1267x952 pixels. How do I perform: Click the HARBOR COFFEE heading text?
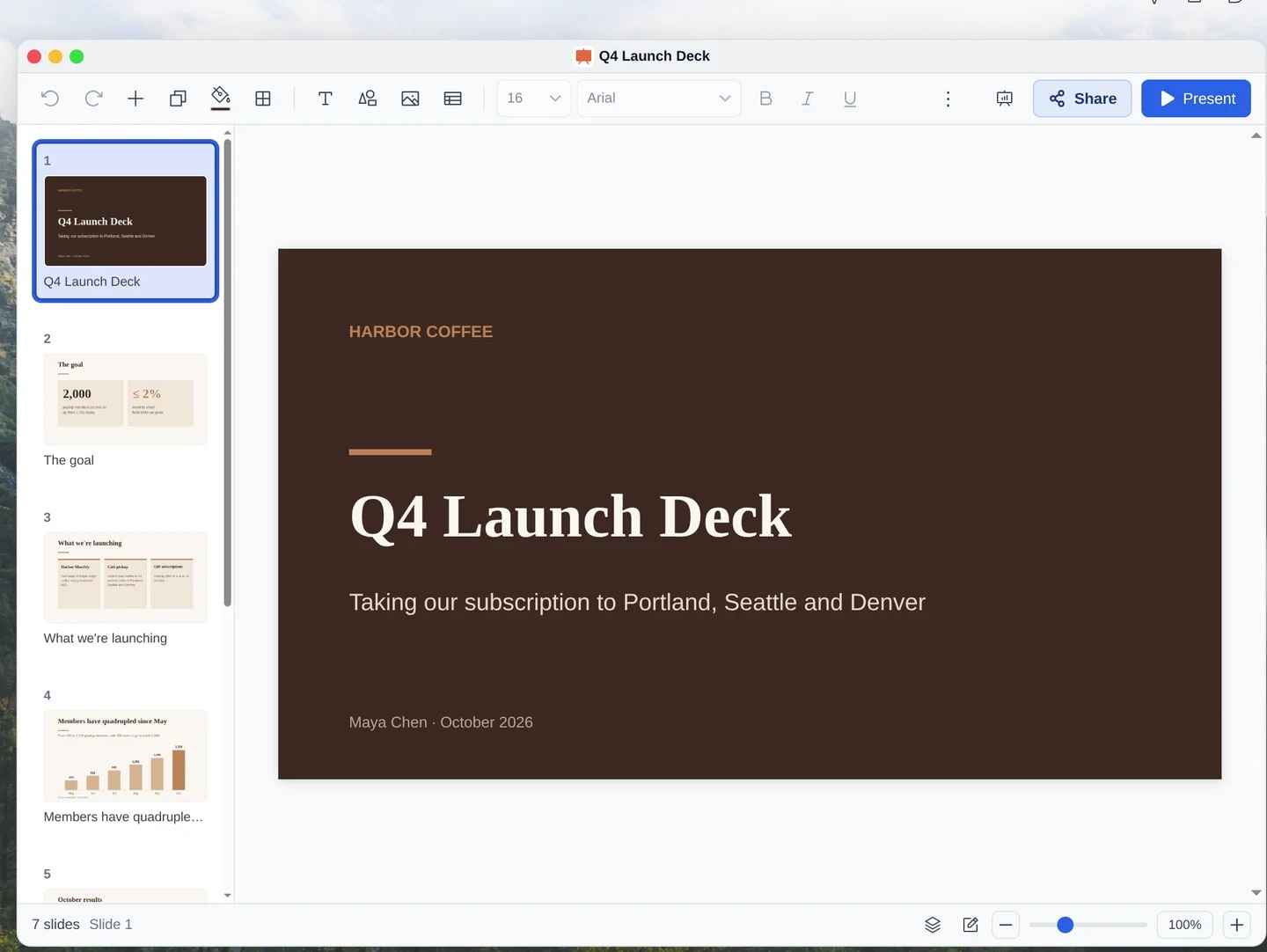tap(421, 332)
